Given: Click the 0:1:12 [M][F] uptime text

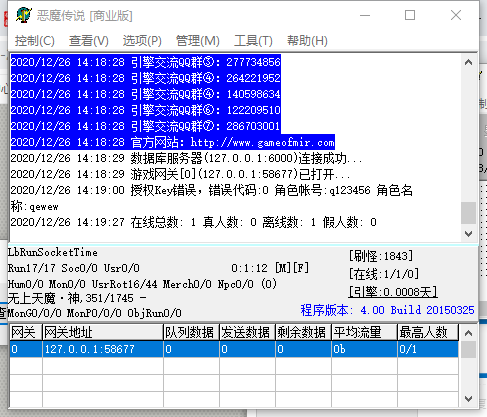Looking at the screenshot, I should [x=270, y=268].
